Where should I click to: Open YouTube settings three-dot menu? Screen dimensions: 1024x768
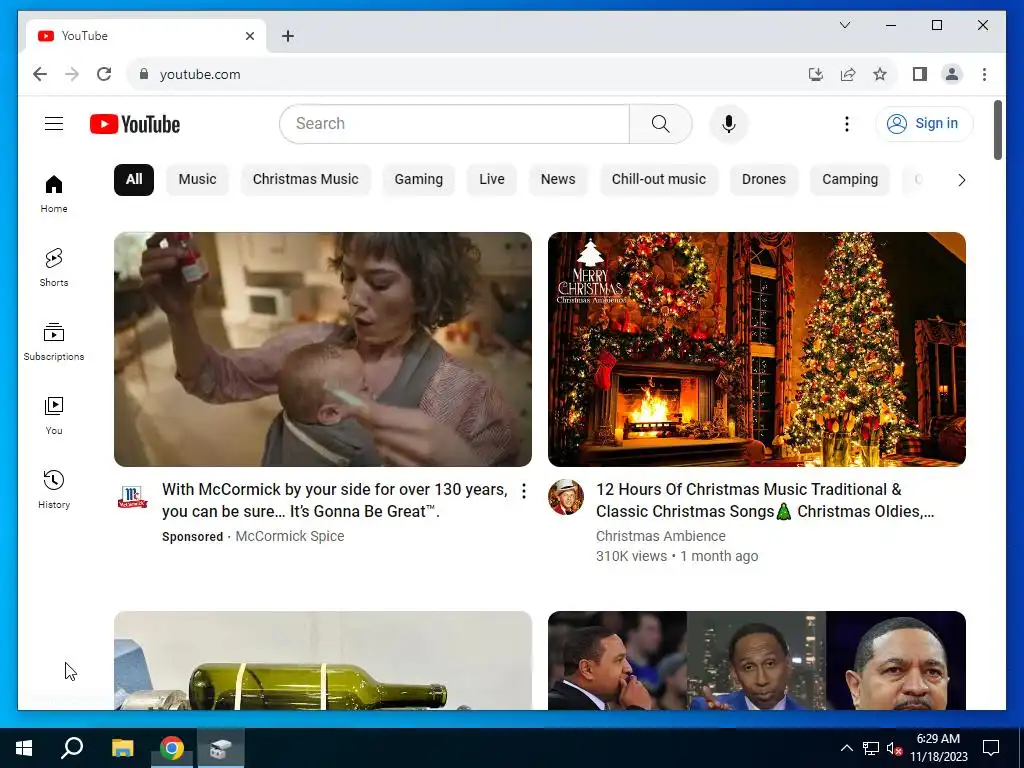(846, 124)
